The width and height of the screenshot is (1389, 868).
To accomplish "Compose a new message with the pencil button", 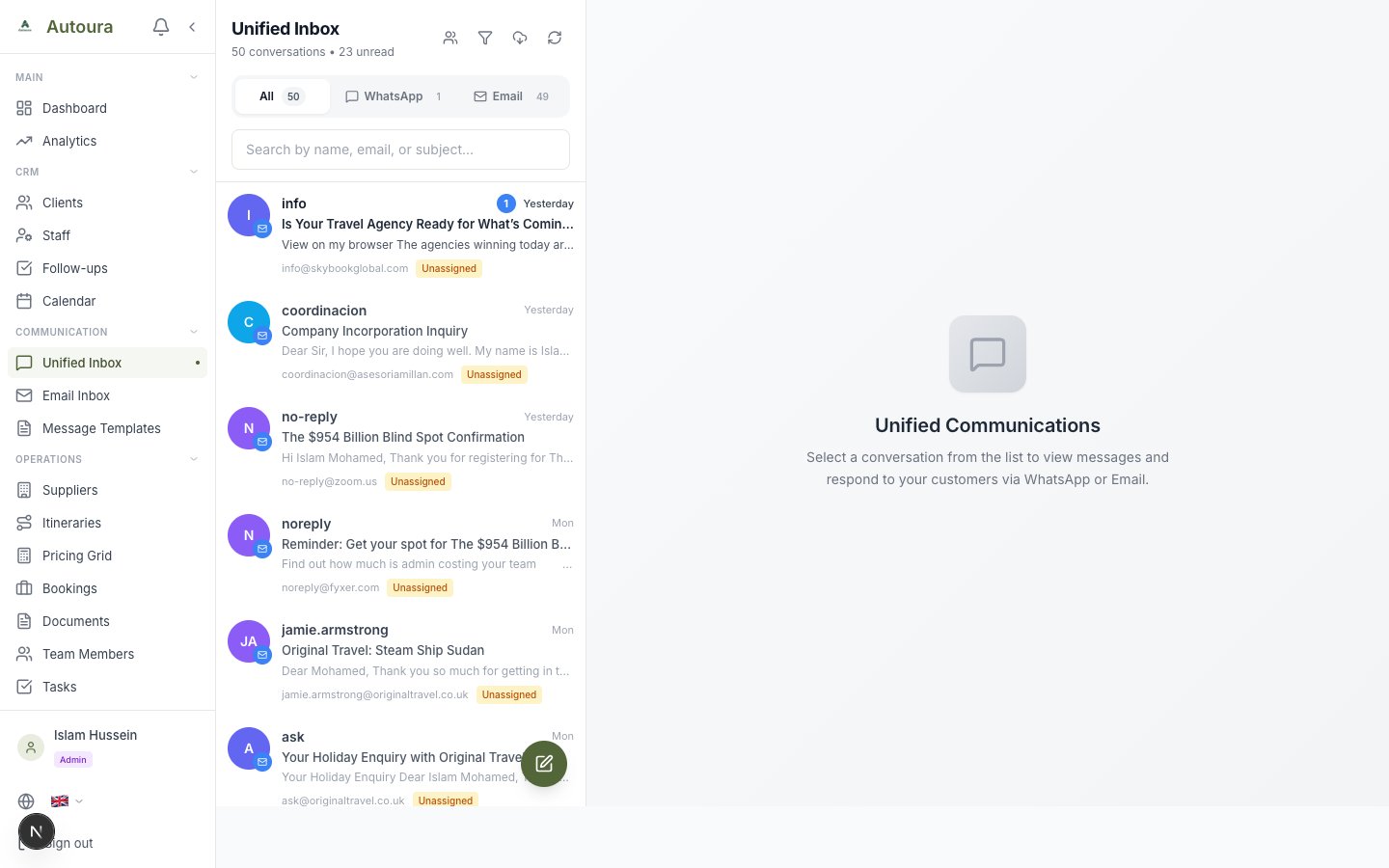I will tap(544, 764).
